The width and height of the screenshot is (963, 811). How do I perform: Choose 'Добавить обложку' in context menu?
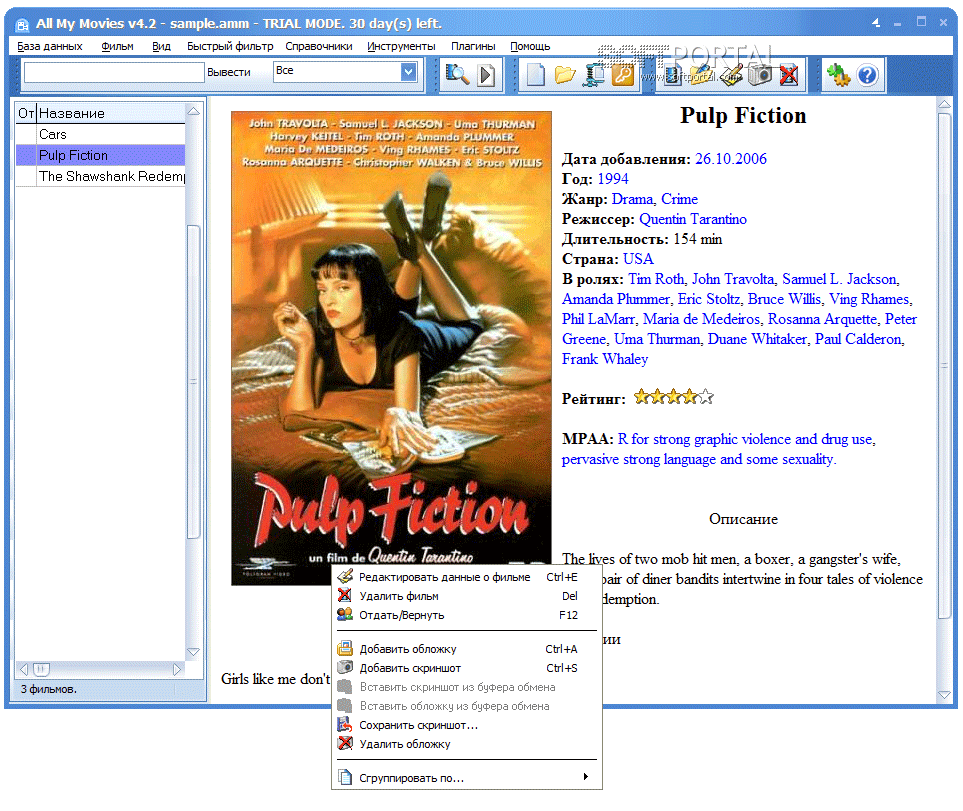(467, 649)
